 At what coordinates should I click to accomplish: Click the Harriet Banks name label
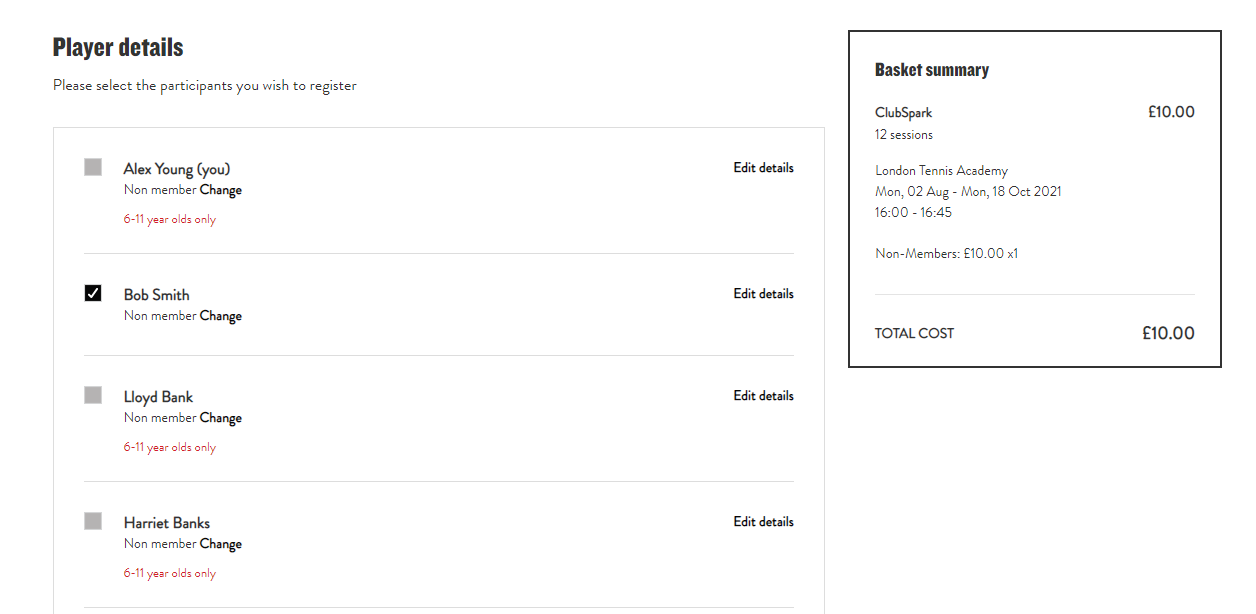coord(167,523)
